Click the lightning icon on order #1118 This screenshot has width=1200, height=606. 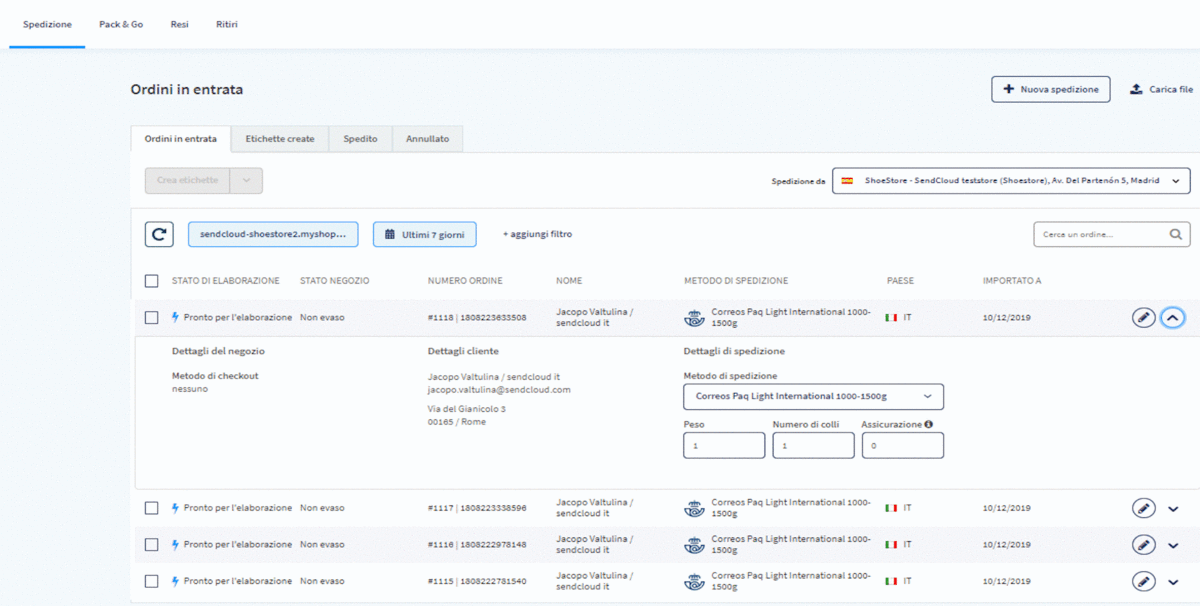176,317
